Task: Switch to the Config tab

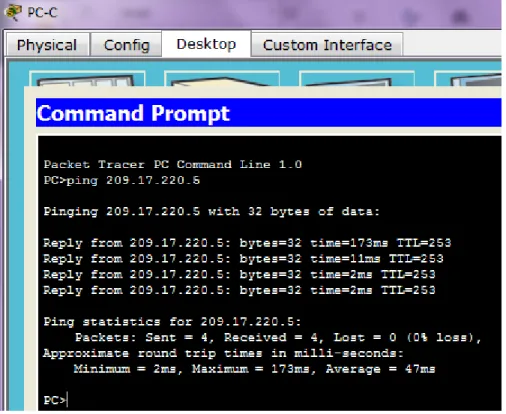Action: tap(126, 45)
